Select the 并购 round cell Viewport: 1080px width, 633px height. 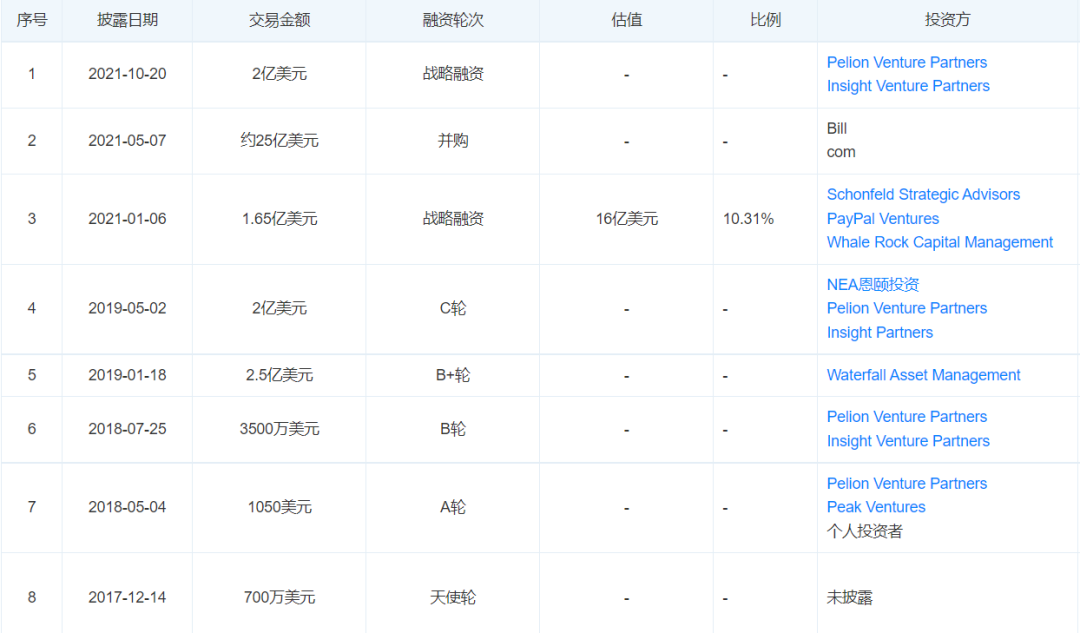tap(453, 141)
